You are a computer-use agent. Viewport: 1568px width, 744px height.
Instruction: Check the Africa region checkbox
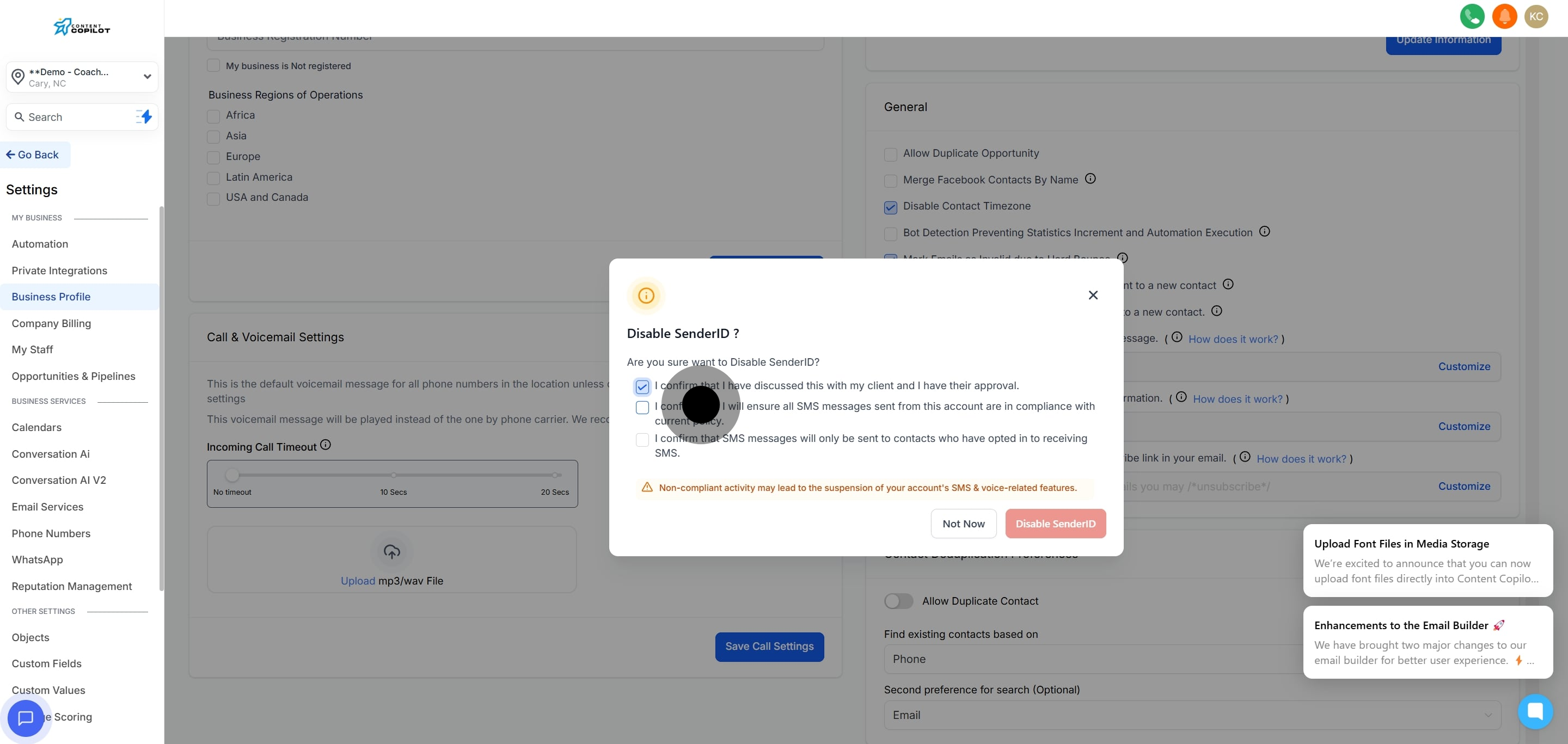(213, 117)
